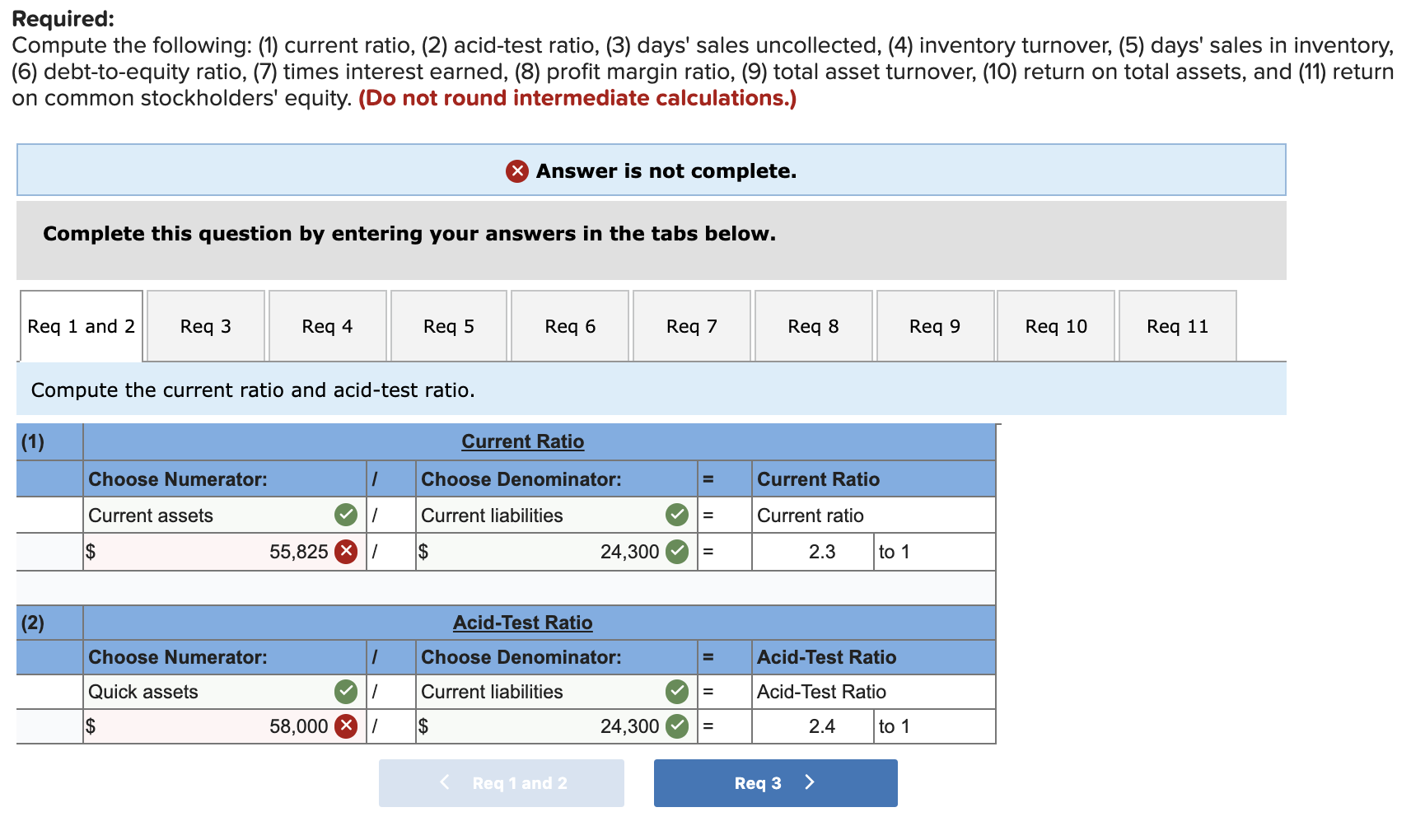
Task: Switch to the Req 11 tab
Action: click(x=1177, y=325)
